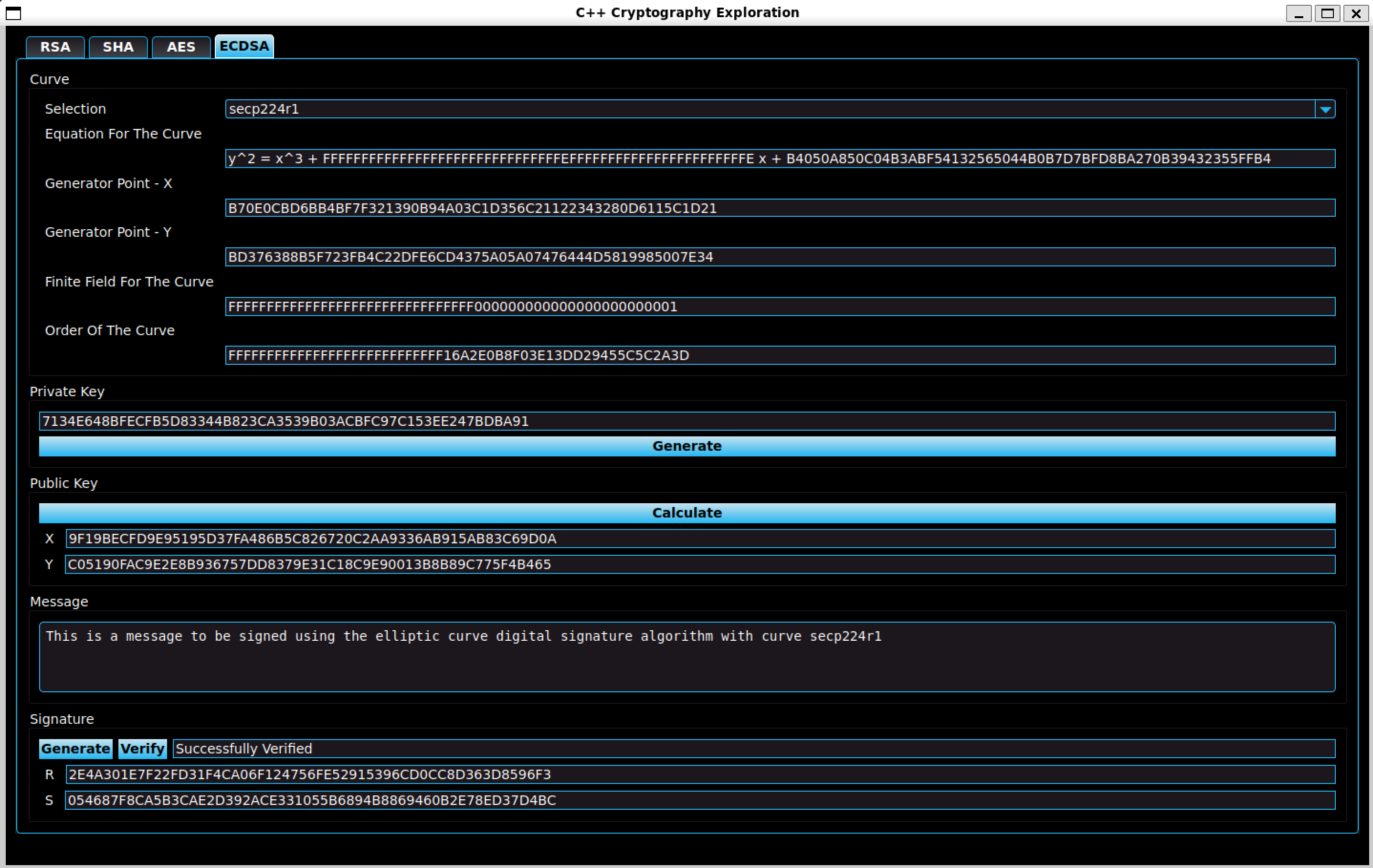This screenshot has height=868, width=1373.
Task: Switch to the RSA tab
Action: coord(55,47)
